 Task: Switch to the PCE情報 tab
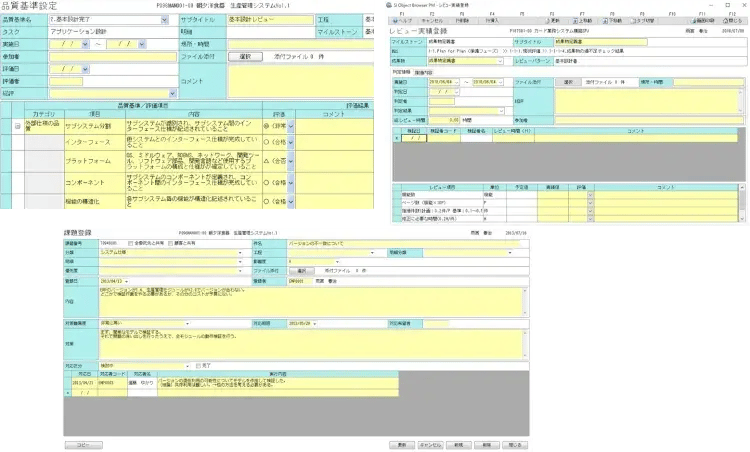pyautogui.click(x=399, y=73)
